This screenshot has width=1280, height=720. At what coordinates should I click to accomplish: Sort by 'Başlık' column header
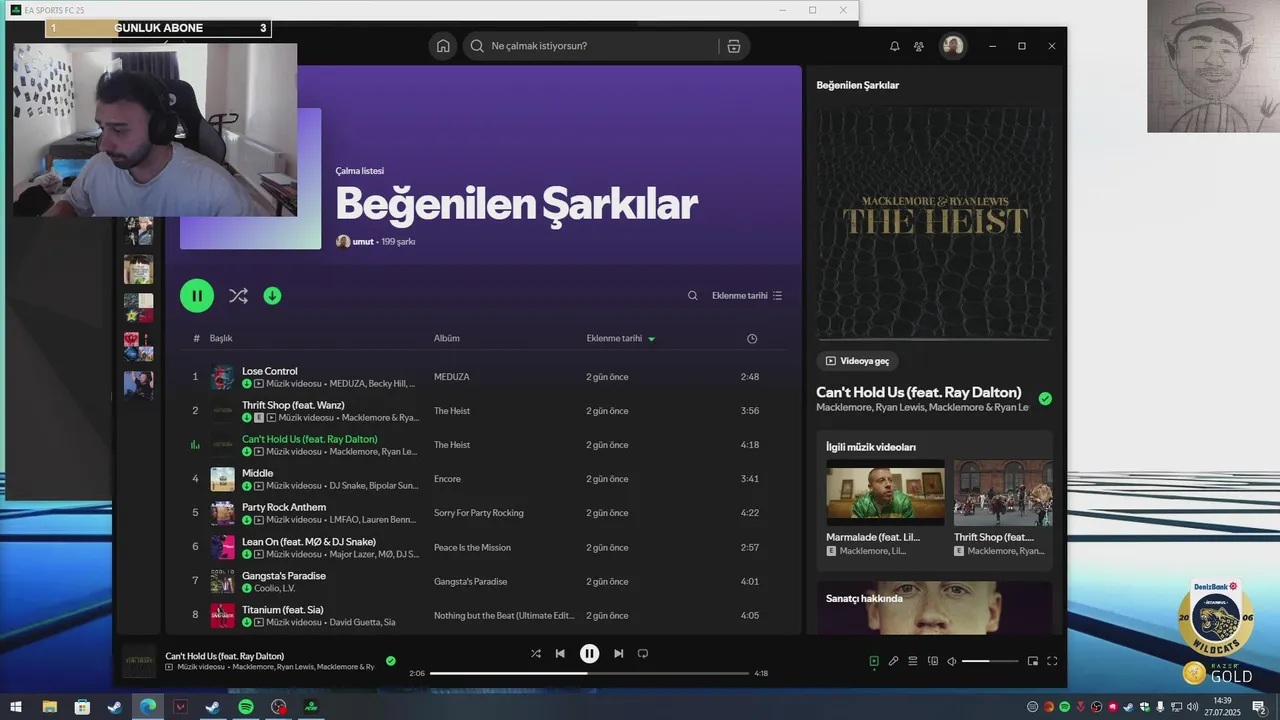point(221,338)
